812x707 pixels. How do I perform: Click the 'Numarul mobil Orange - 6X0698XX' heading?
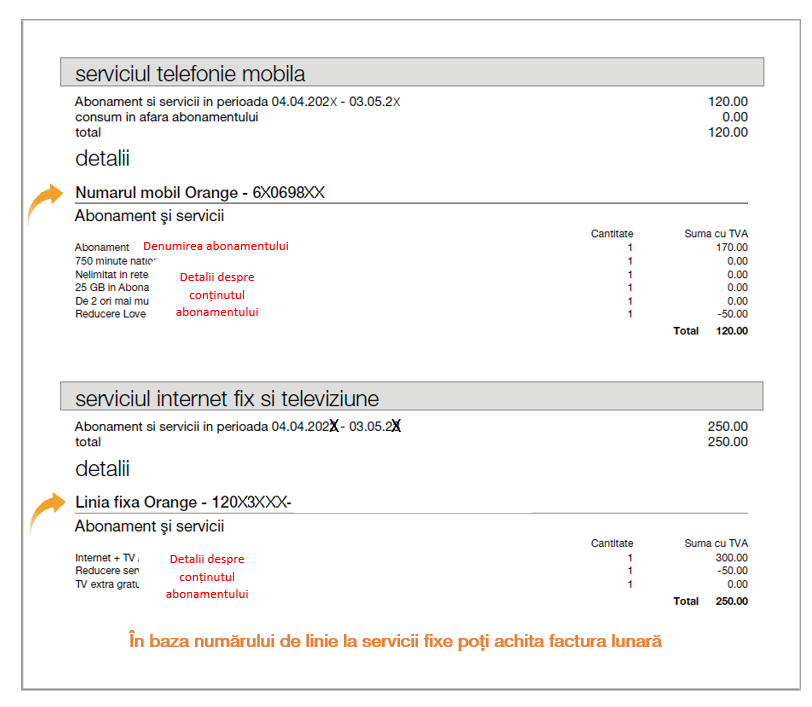[200, 192]
